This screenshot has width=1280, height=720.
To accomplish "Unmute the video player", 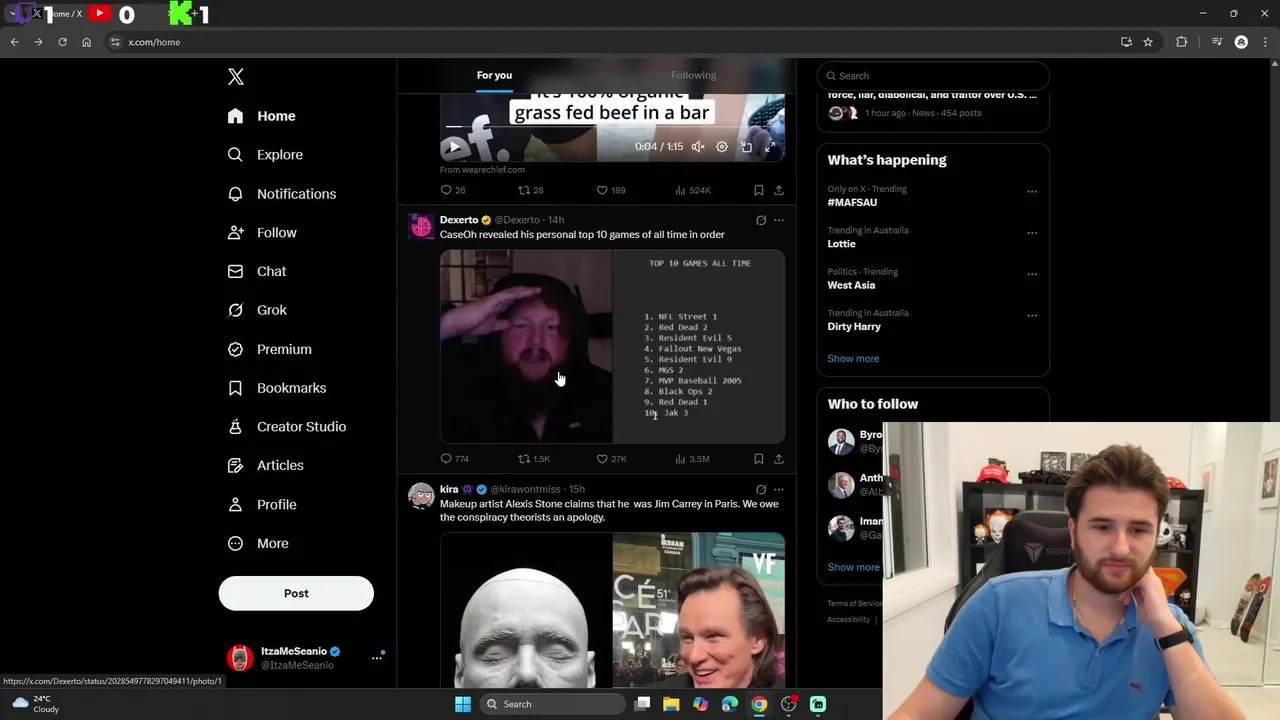I will pyautogui.click(x=698, y=147).
